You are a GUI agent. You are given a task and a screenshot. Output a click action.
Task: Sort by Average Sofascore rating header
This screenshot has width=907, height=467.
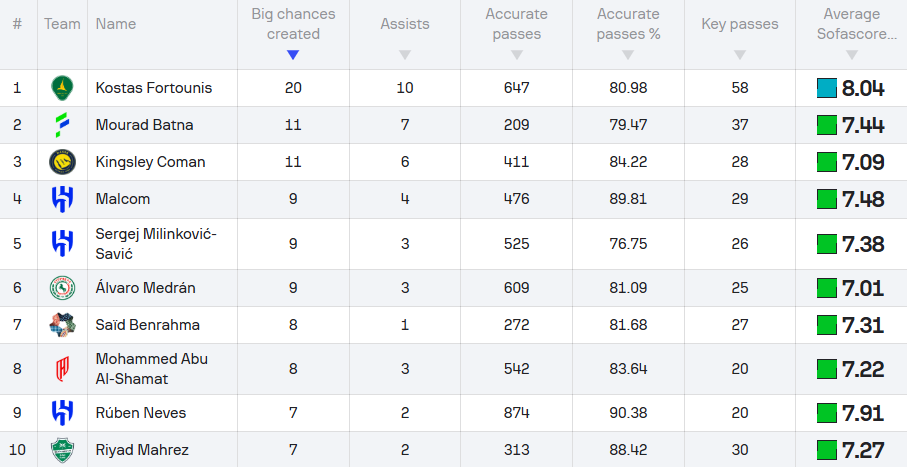[x=851, y=24]
